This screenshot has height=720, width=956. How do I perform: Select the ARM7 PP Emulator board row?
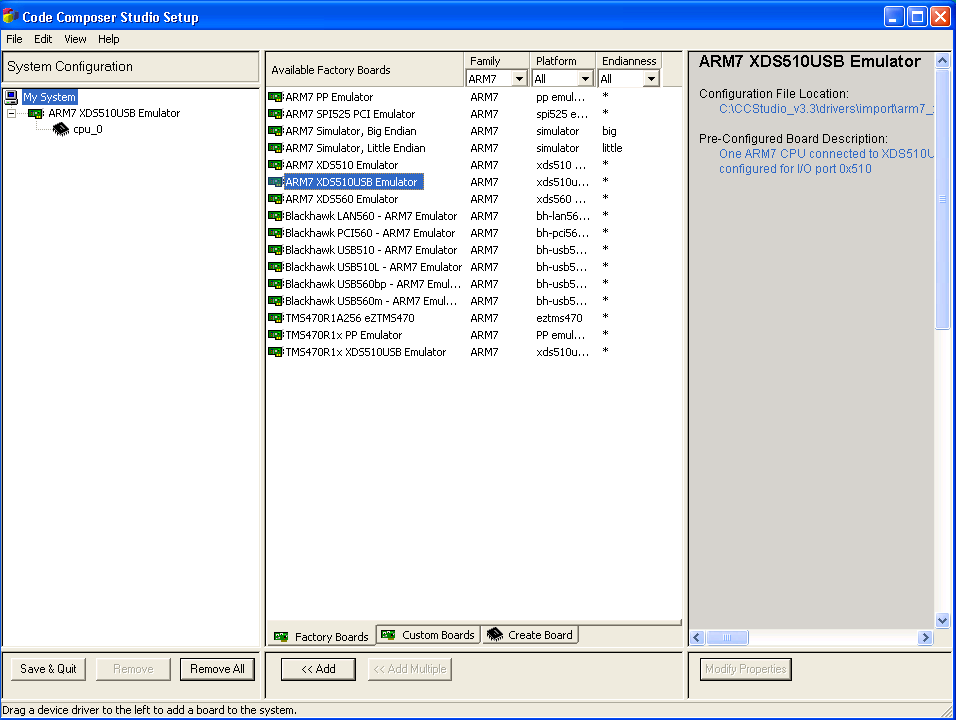pyautogui.click(x=474, y=97)
